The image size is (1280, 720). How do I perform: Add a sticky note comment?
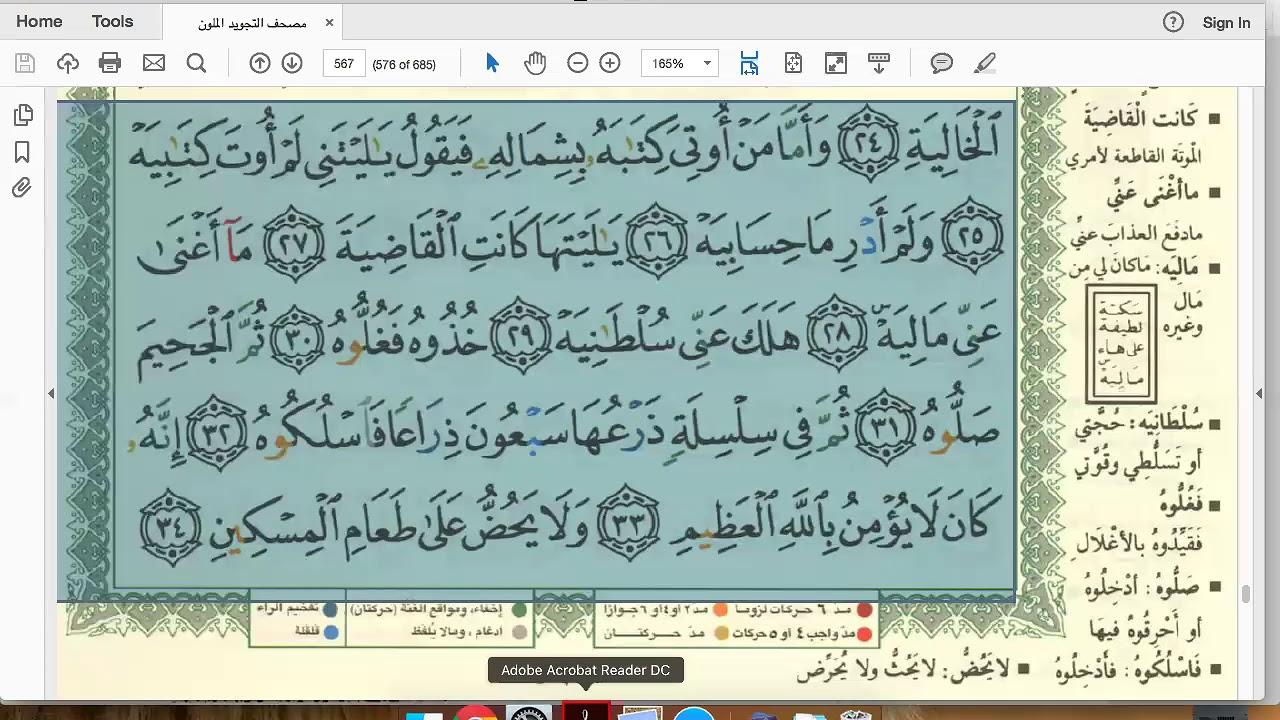click(x=942, y=63)
